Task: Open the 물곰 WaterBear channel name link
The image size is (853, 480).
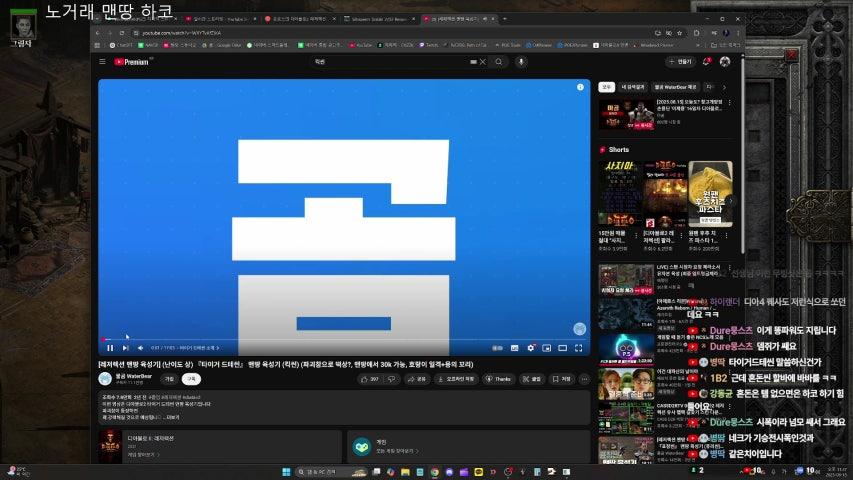Action: pos(133,376)
